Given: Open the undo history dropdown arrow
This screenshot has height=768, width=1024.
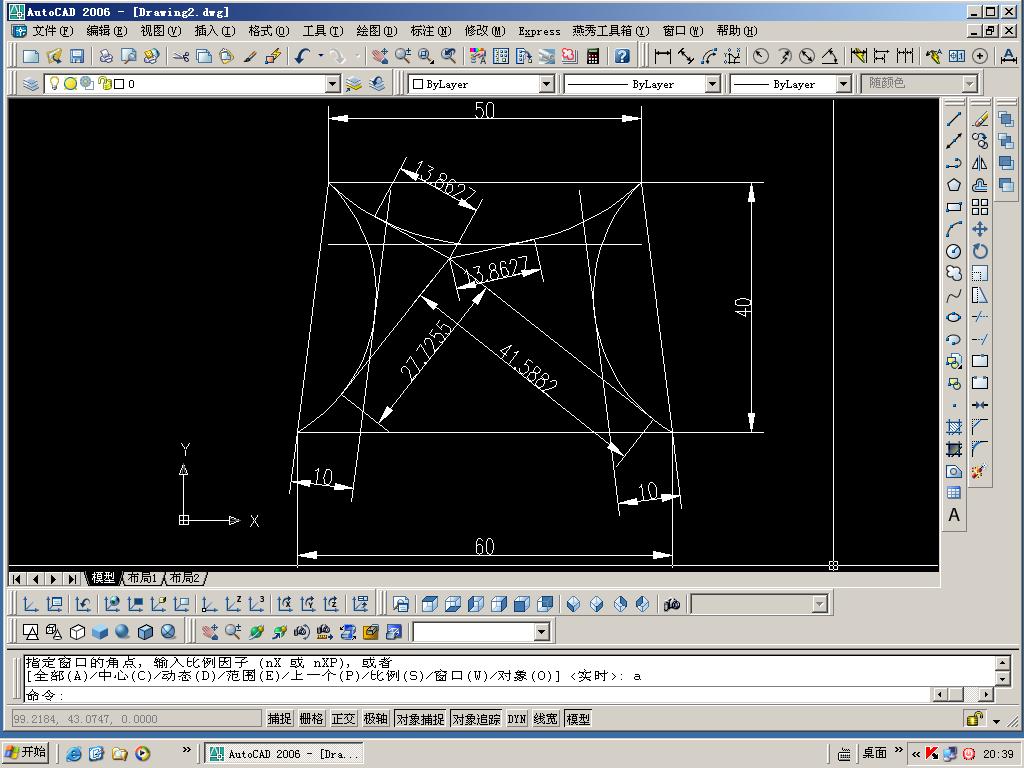Looking at the screenshot, I should [321, 56].
